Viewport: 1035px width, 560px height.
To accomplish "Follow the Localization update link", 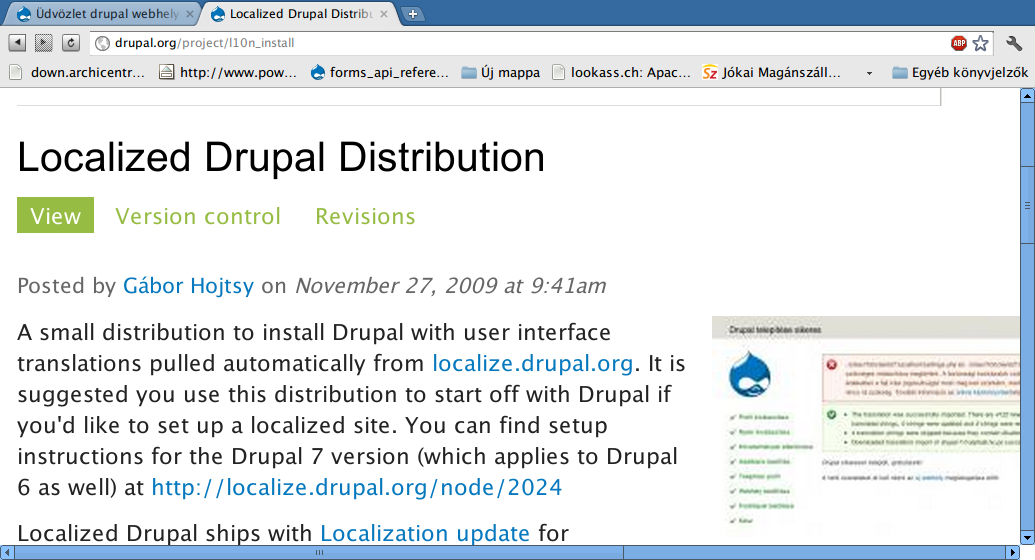I will 424,533.
